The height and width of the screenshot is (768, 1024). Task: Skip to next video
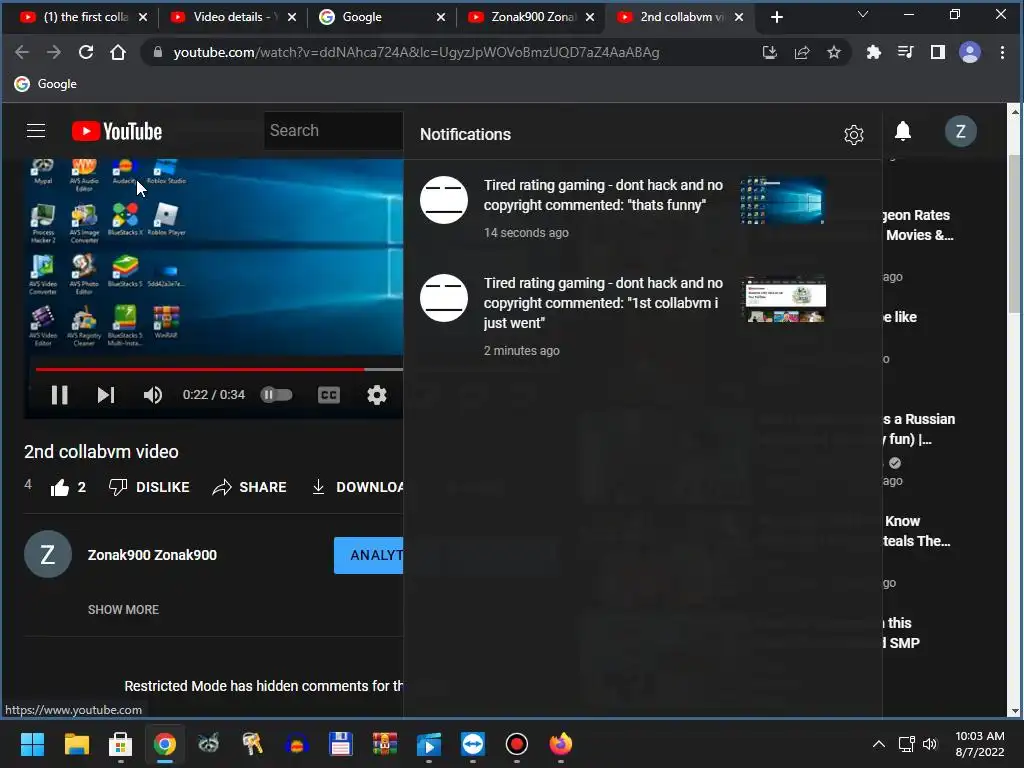click(x=106, y=394)
